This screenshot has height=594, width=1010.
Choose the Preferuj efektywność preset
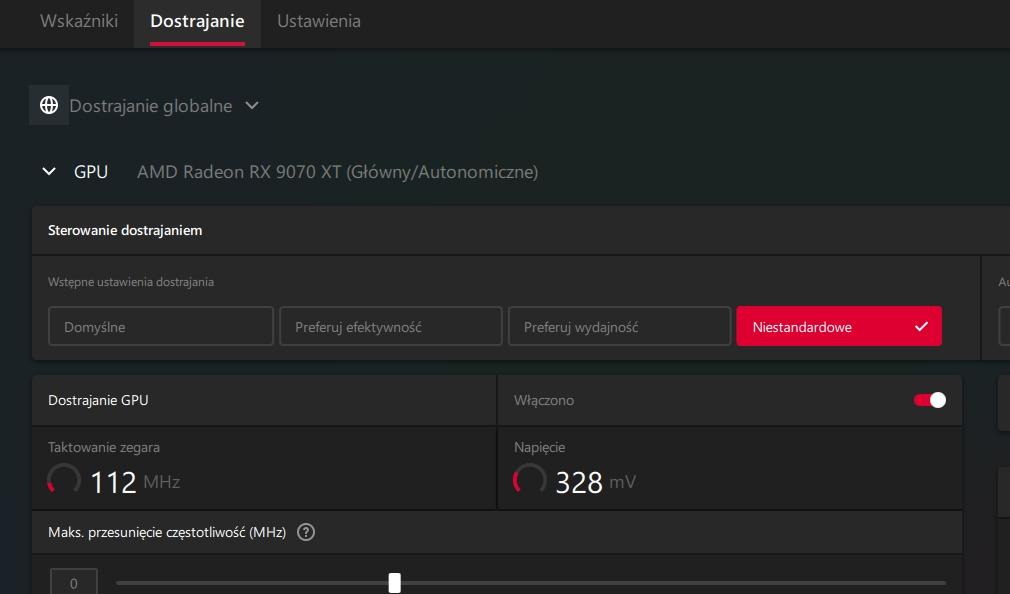(390, 327)
